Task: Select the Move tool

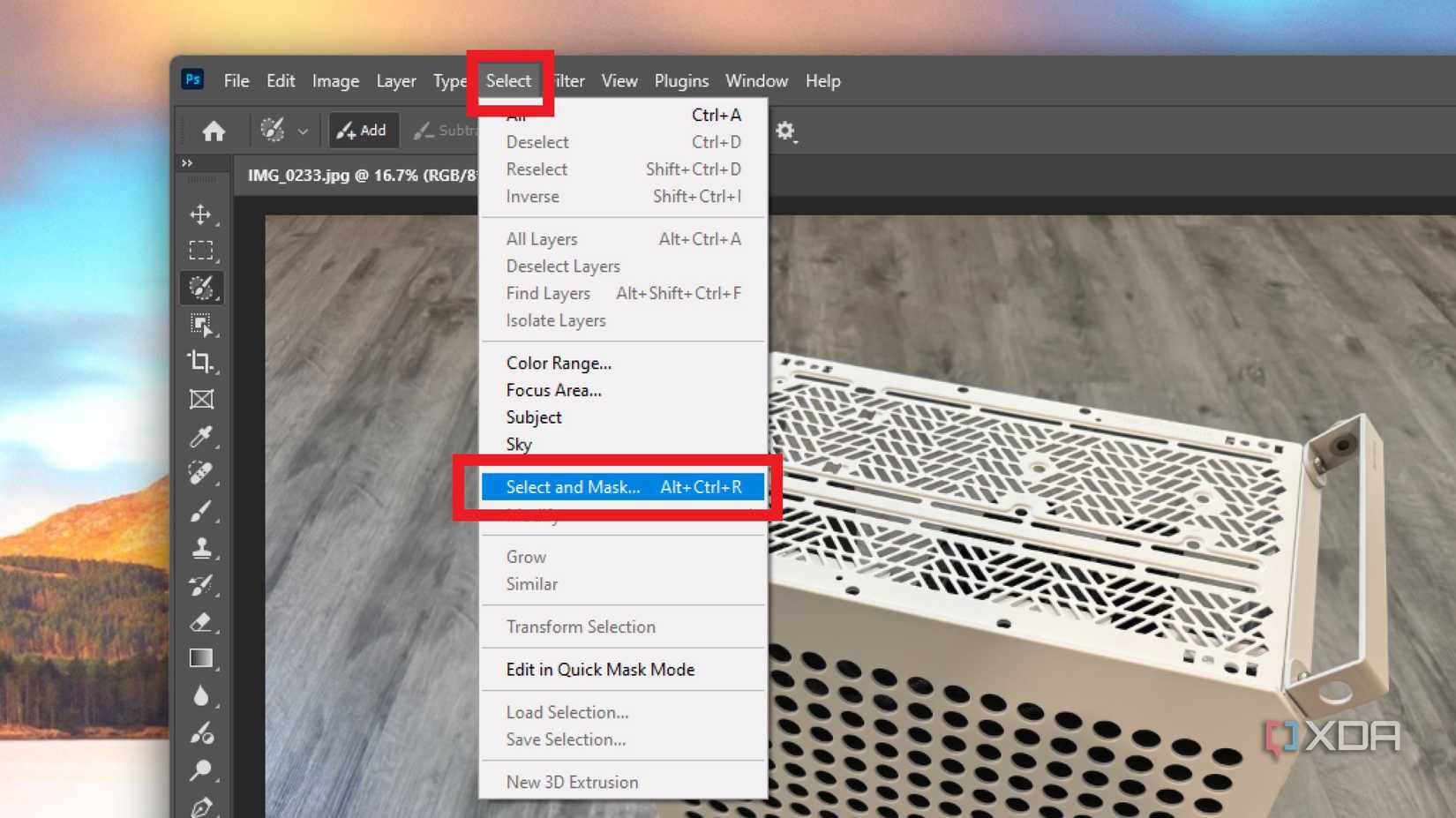Action: click(202, 214)
